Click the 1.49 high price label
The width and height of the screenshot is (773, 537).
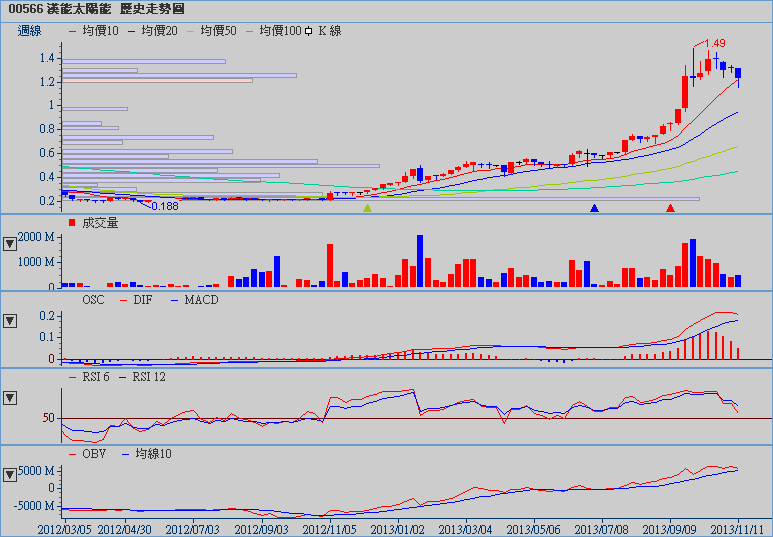click(x=714, y=44)
